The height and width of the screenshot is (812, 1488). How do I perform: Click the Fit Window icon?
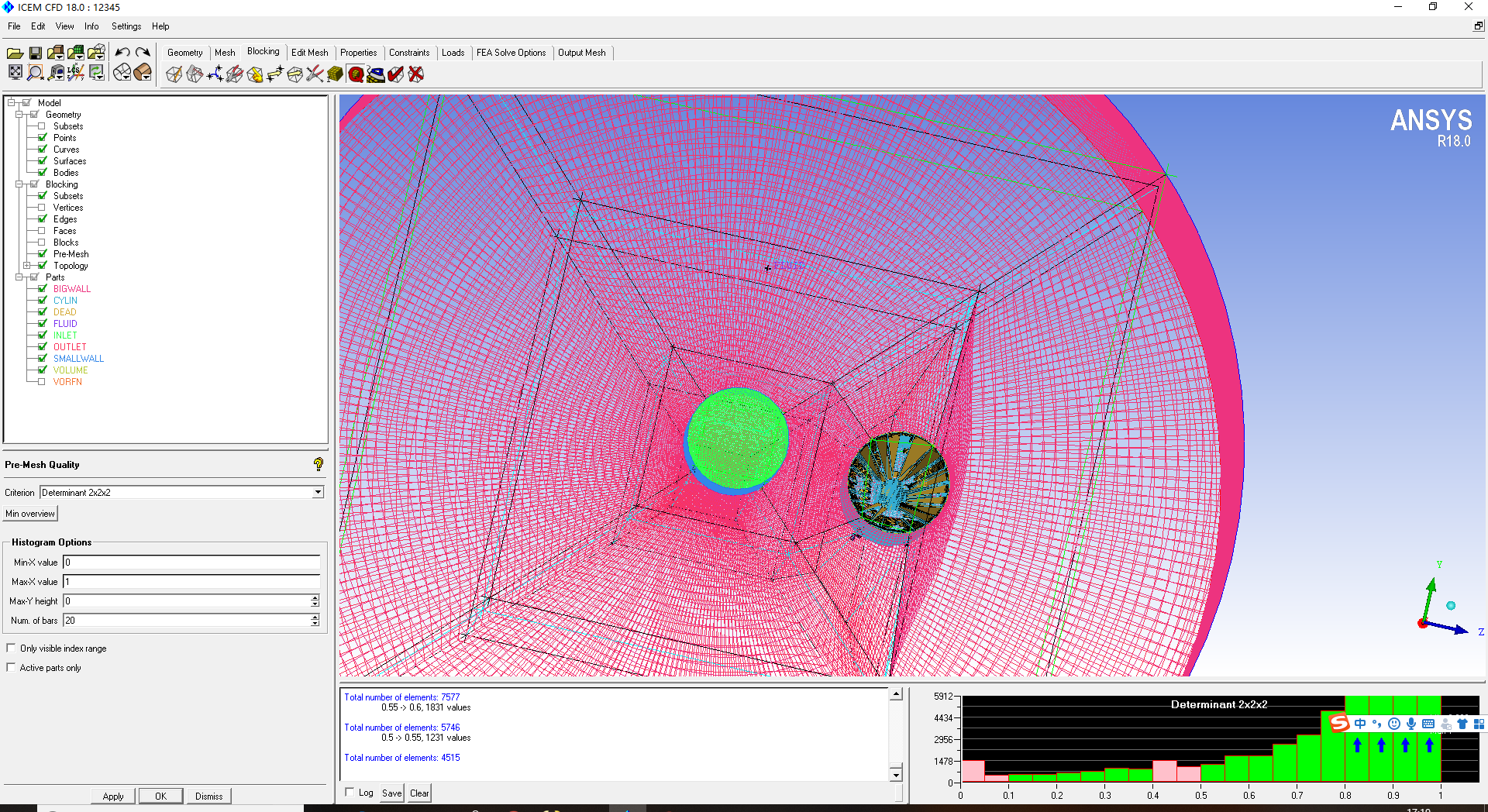[x=15, y=72]
